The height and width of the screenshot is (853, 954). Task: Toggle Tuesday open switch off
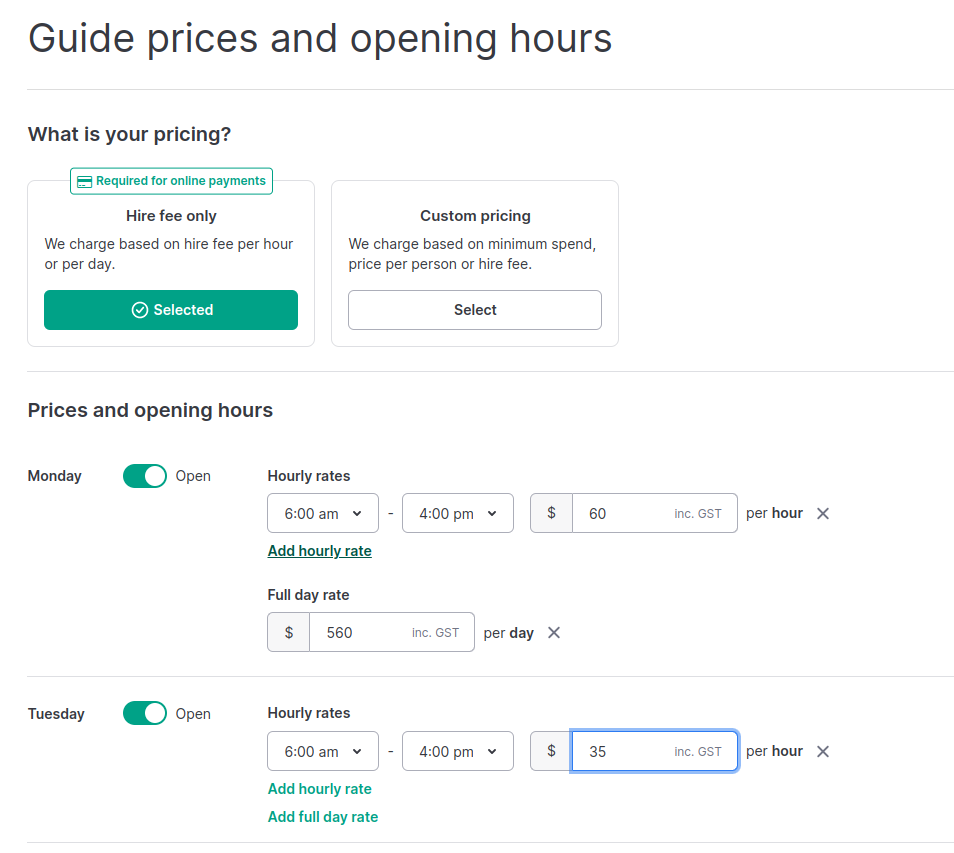pos(145,713)
